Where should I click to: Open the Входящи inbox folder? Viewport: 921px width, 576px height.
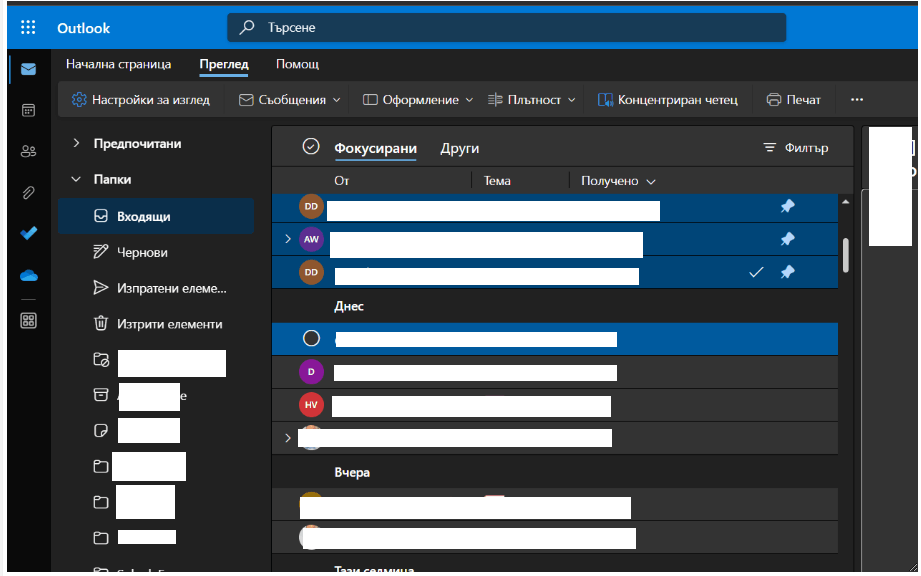point(156,216)
